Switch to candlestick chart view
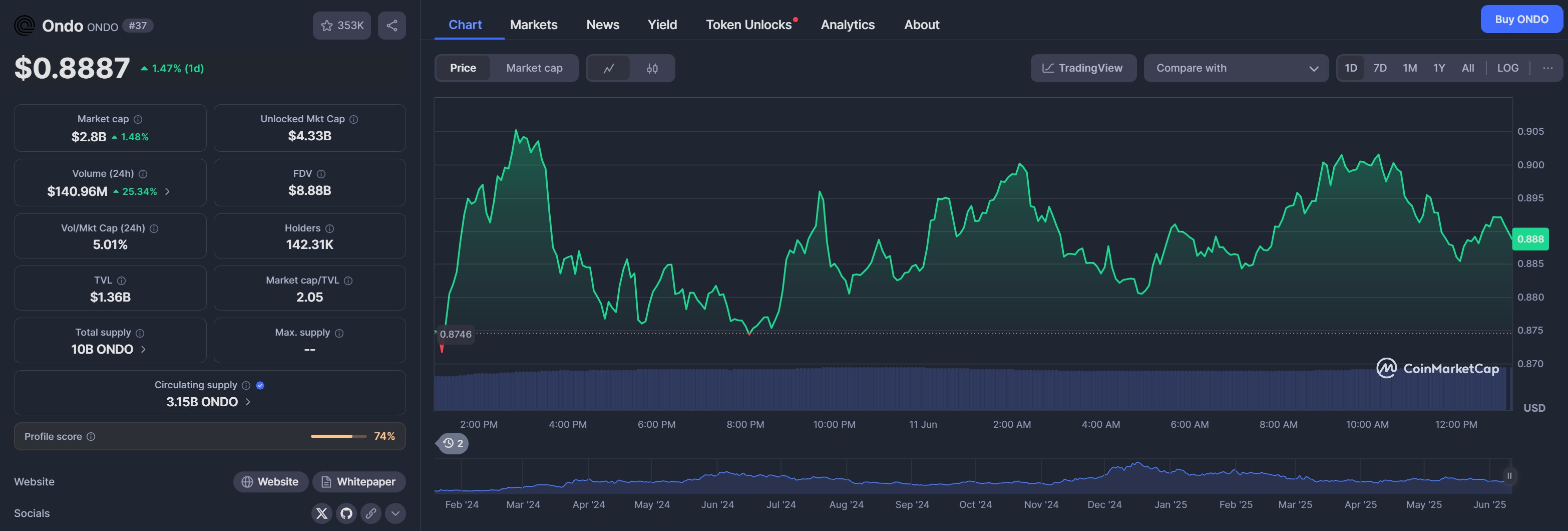 [x=652, y=68]
